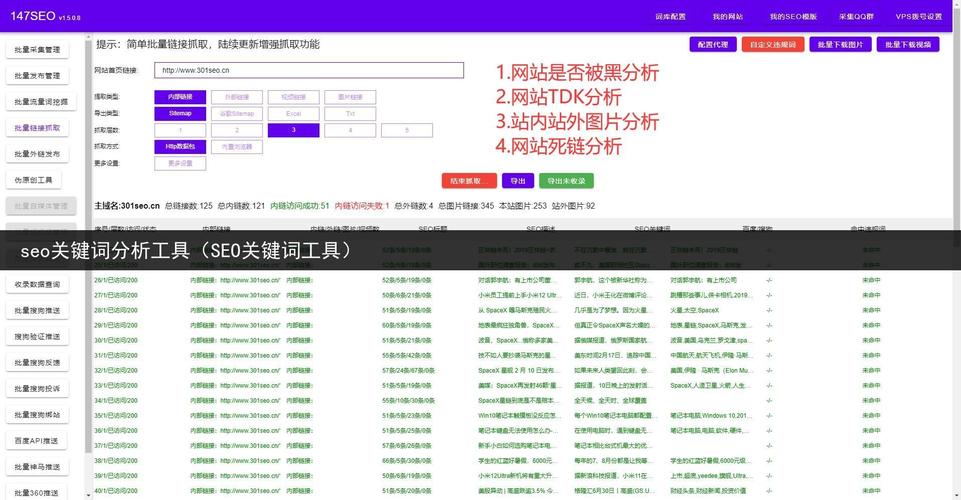Click the green 导出未收录 button
Image resolution: width=961 pixels, height=500 pixels.
coord(566,181)
